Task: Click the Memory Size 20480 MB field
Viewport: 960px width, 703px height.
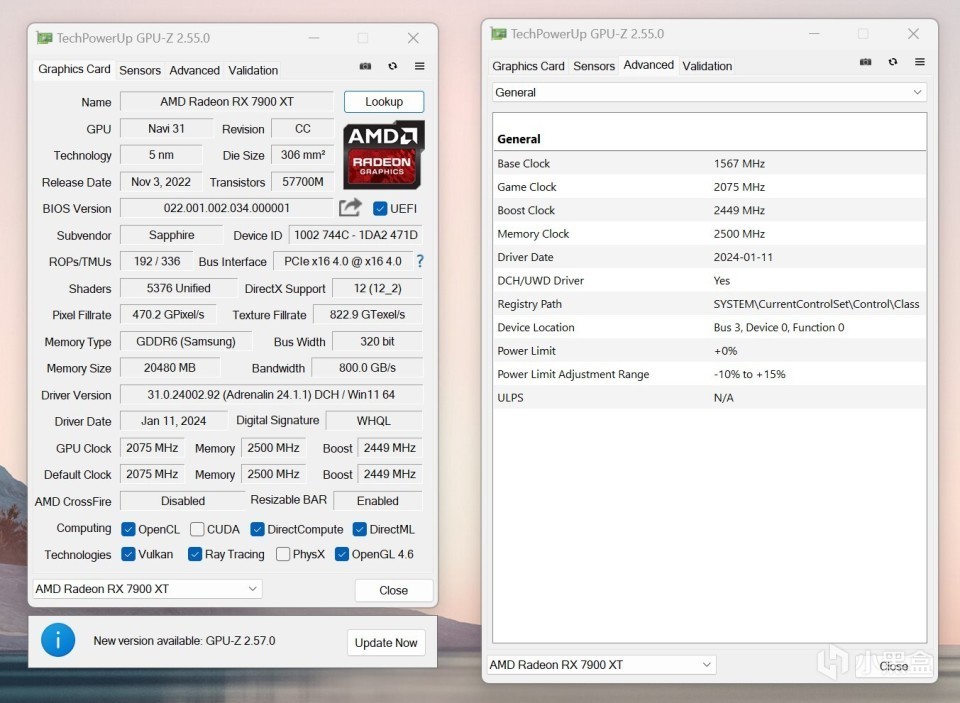Action: (x=170, y=368)
